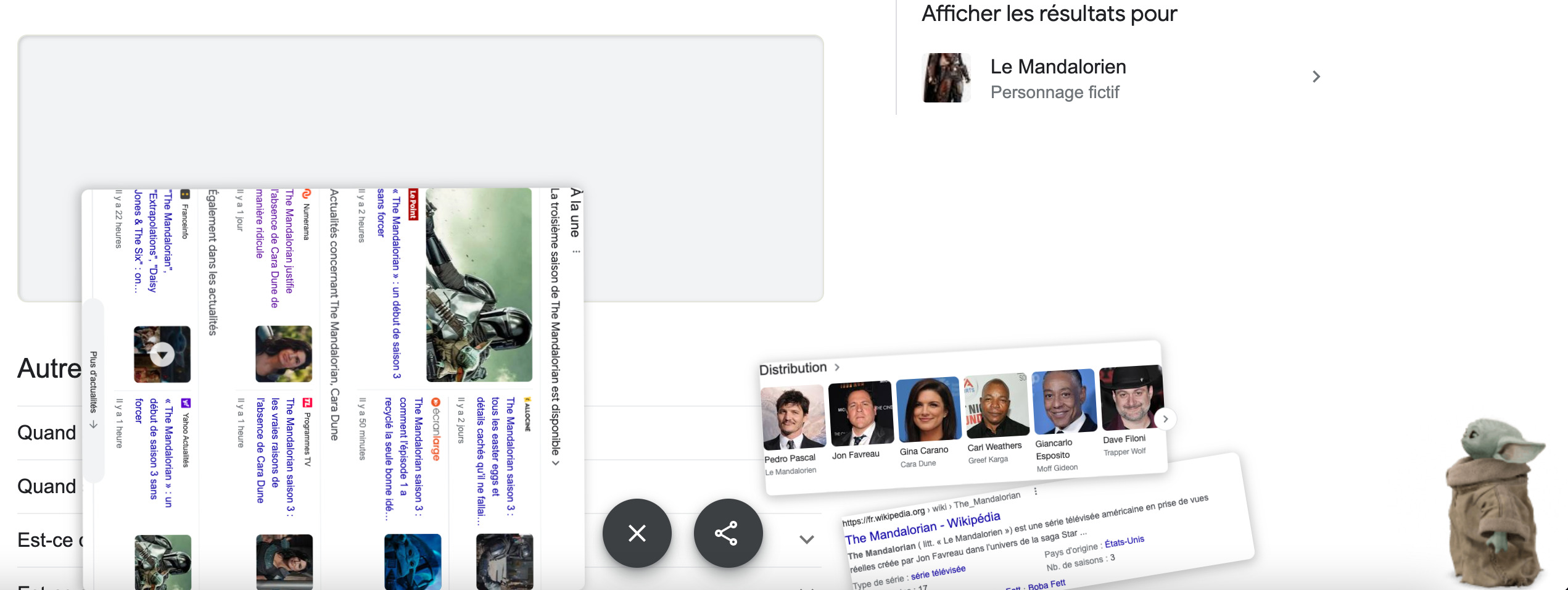Select Carl Weathers' cast photo
The image size is (1568, 590).
click(996, 405)
